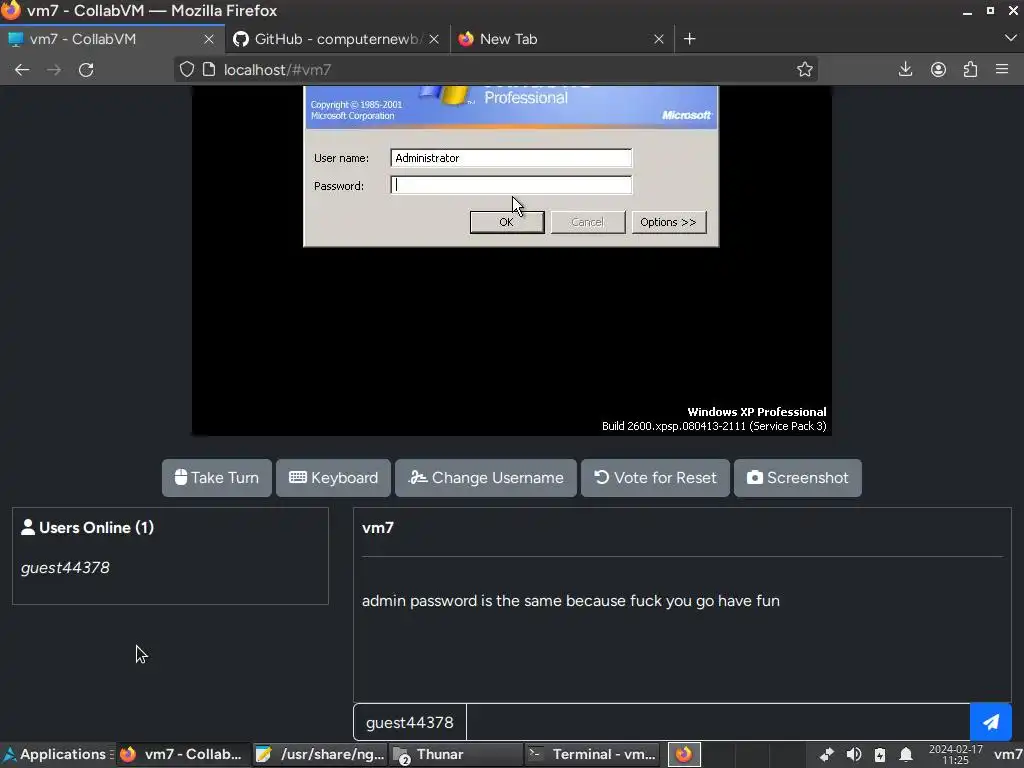
Task: Close the New Tab tab
Action: [659, 39]
